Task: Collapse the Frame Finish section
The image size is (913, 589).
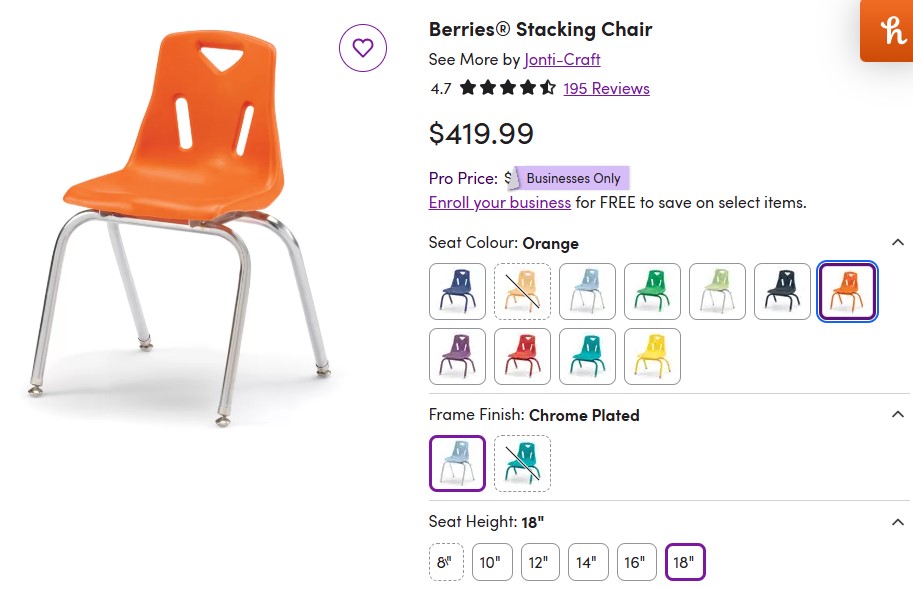Action: pyautogui.click(x=897, y=415)
